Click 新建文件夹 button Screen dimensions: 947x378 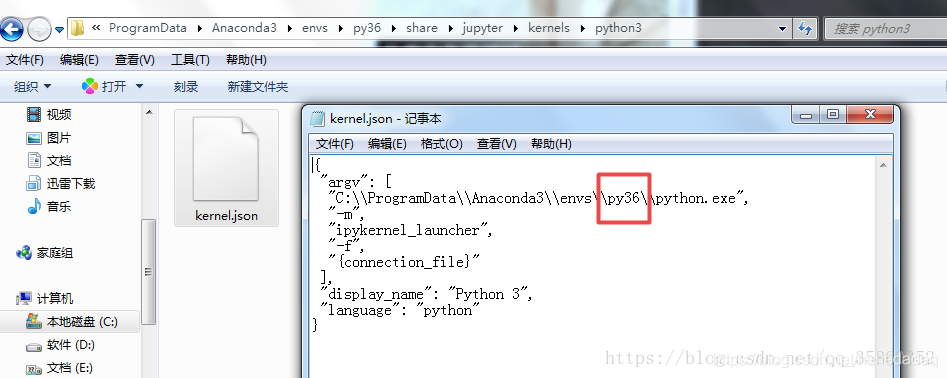[258, 87]
